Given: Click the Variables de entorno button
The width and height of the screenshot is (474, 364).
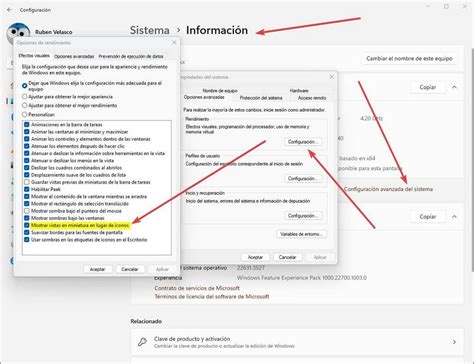Looking at the screenshot, I should pos(301,234).
